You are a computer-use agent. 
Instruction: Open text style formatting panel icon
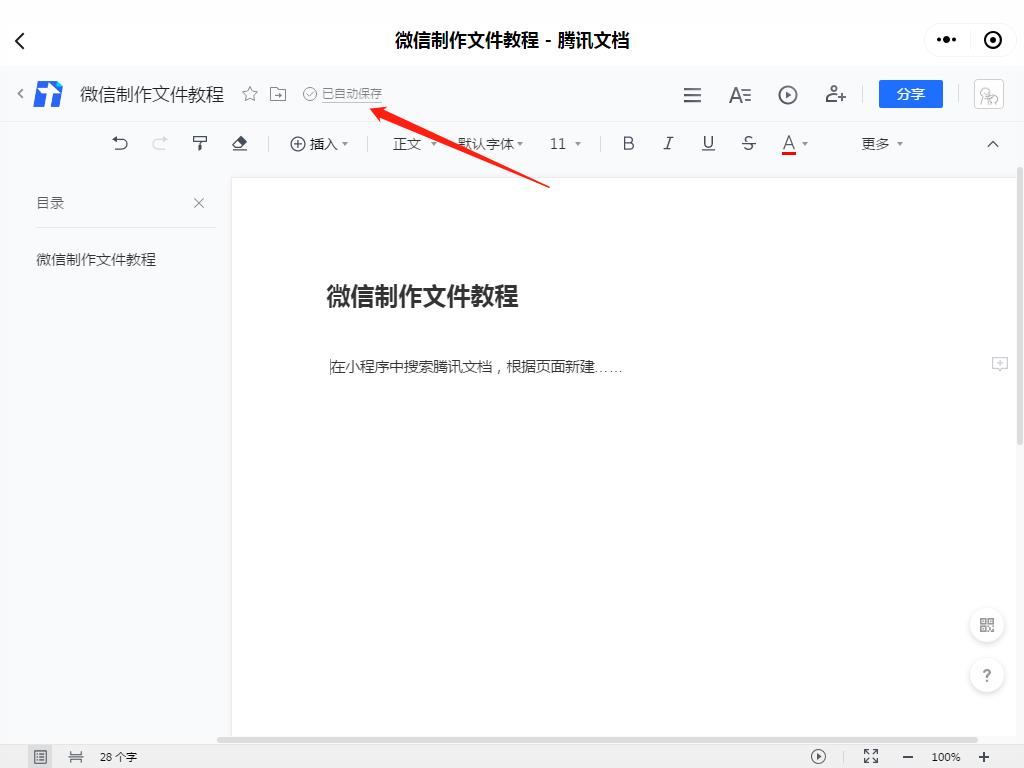pyautogui.click(x=740, y=95)
